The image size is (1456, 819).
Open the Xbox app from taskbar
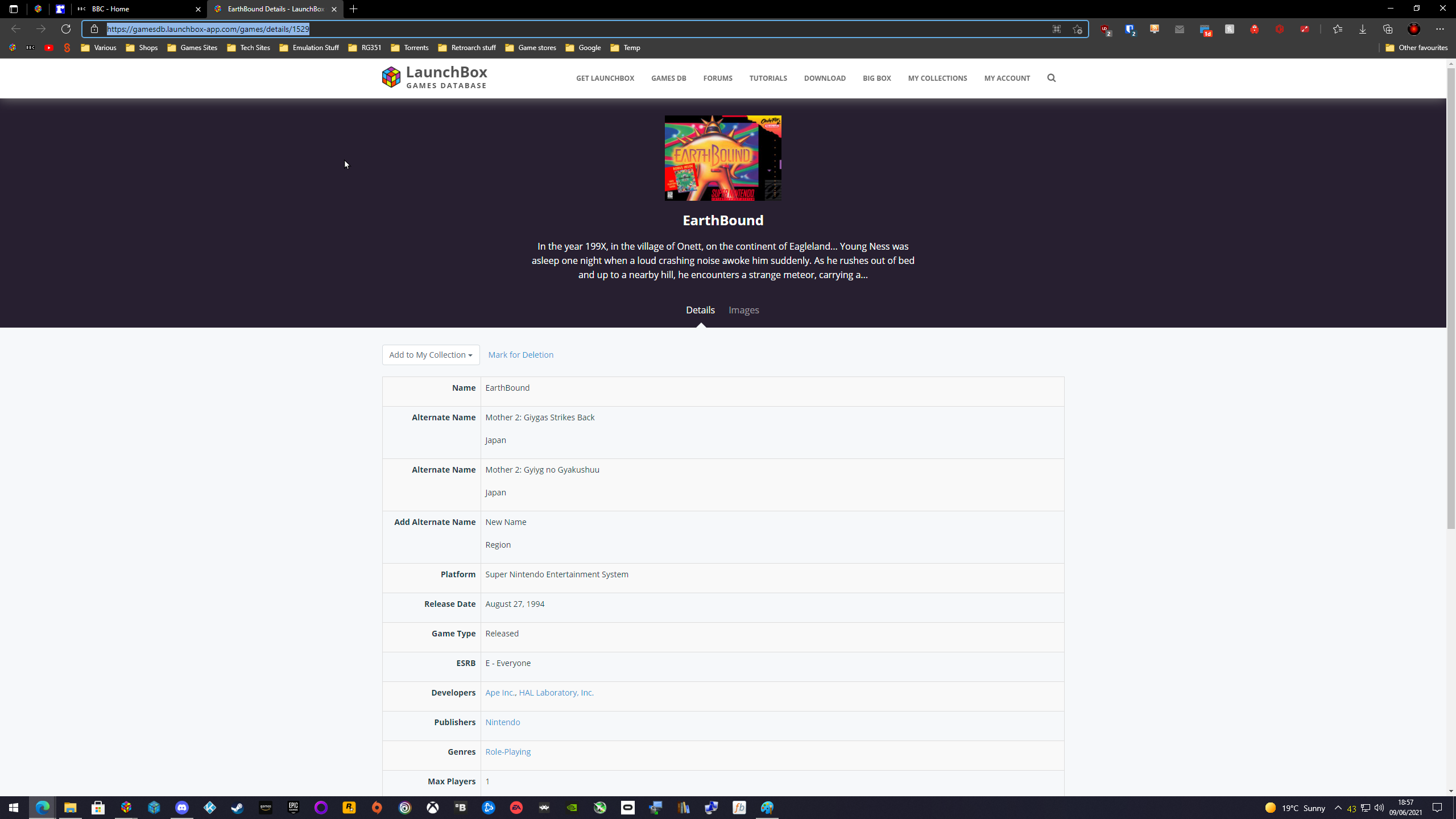click(433, 808)
